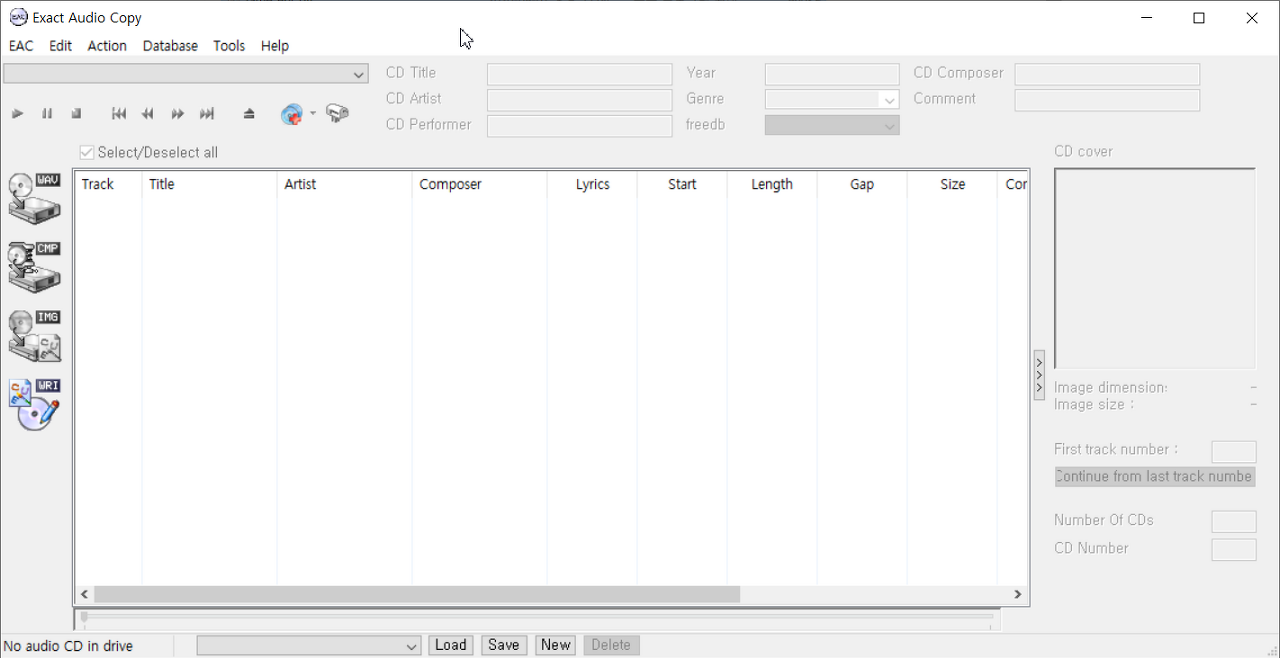This screenshot has height=658, width=1280.
Task: Fast forward playback button
Action: 177,114
